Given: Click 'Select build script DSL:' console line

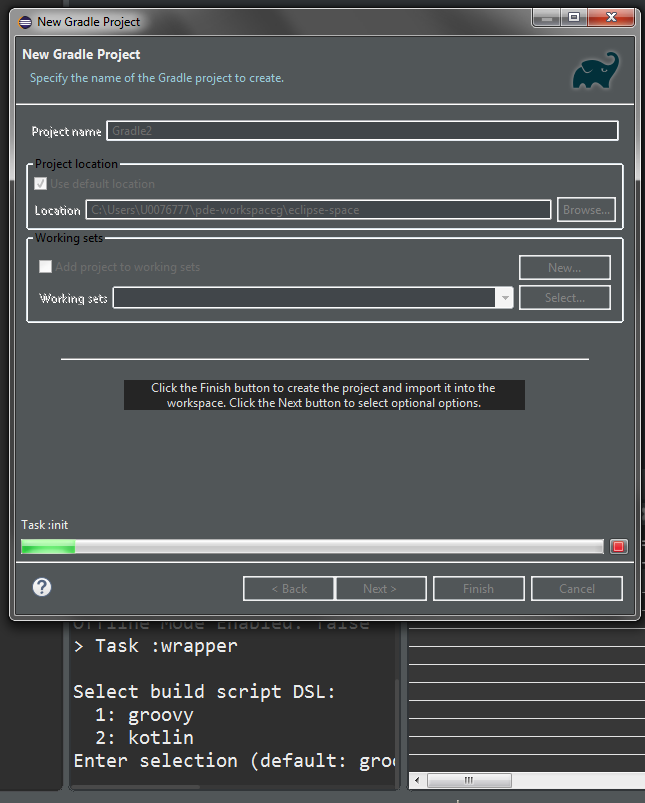Looking at the screenshot, I should pos(204,692).
